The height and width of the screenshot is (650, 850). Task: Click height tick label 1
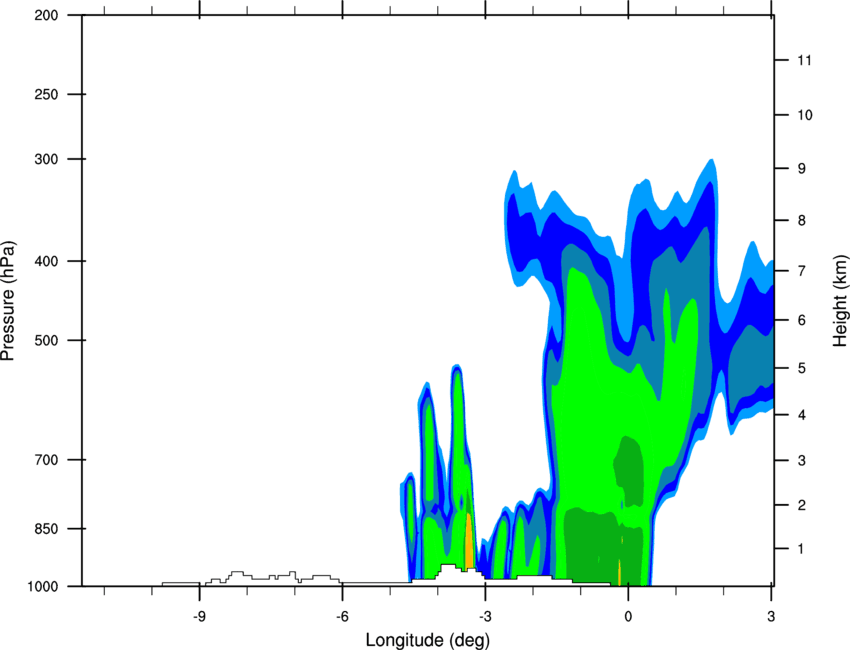pyautogui.click(x=802, y=549)
